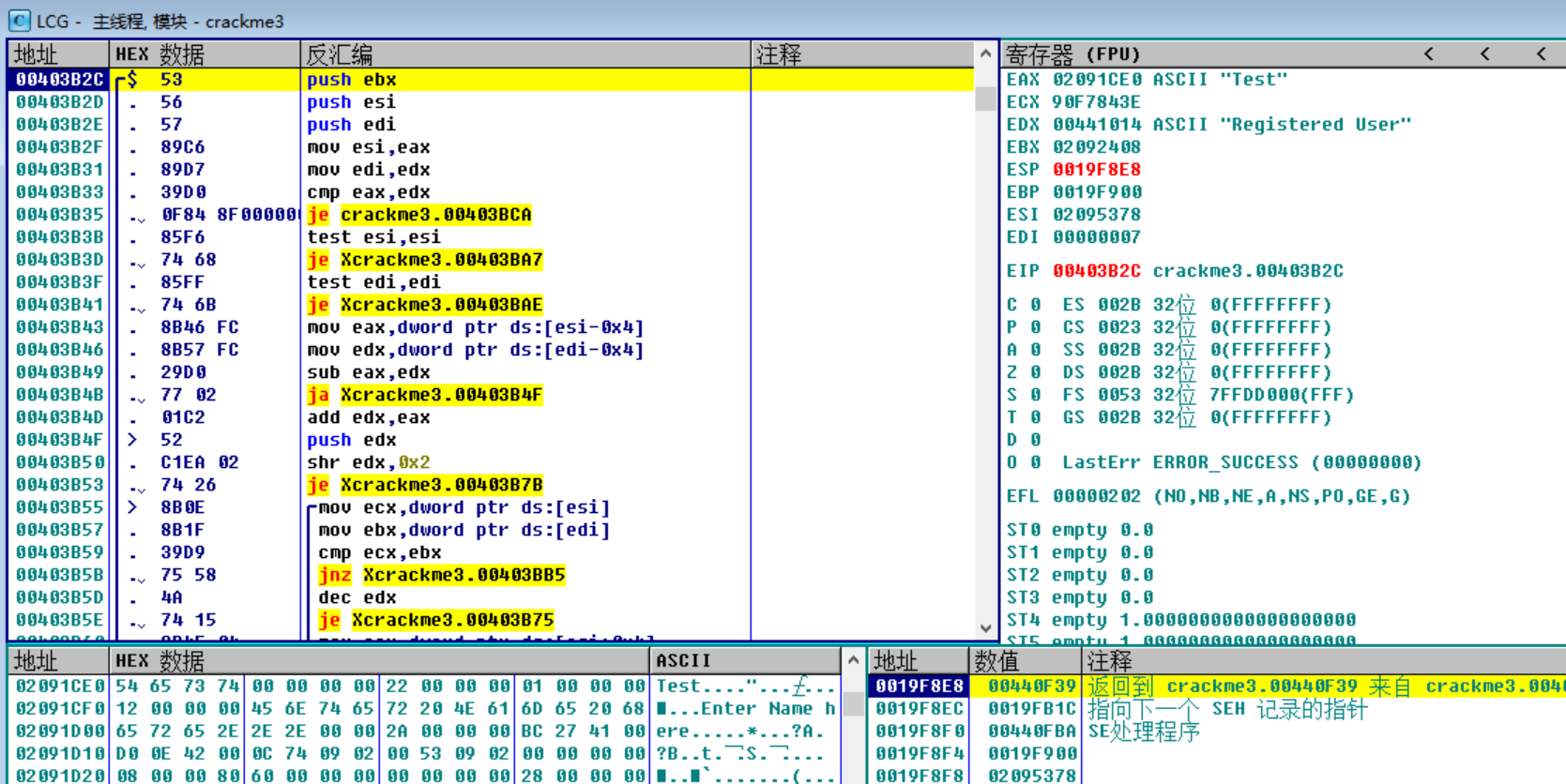Click the dump pane scrollbar up arrow
The image size is (1566, 784).
coord(852,660)
